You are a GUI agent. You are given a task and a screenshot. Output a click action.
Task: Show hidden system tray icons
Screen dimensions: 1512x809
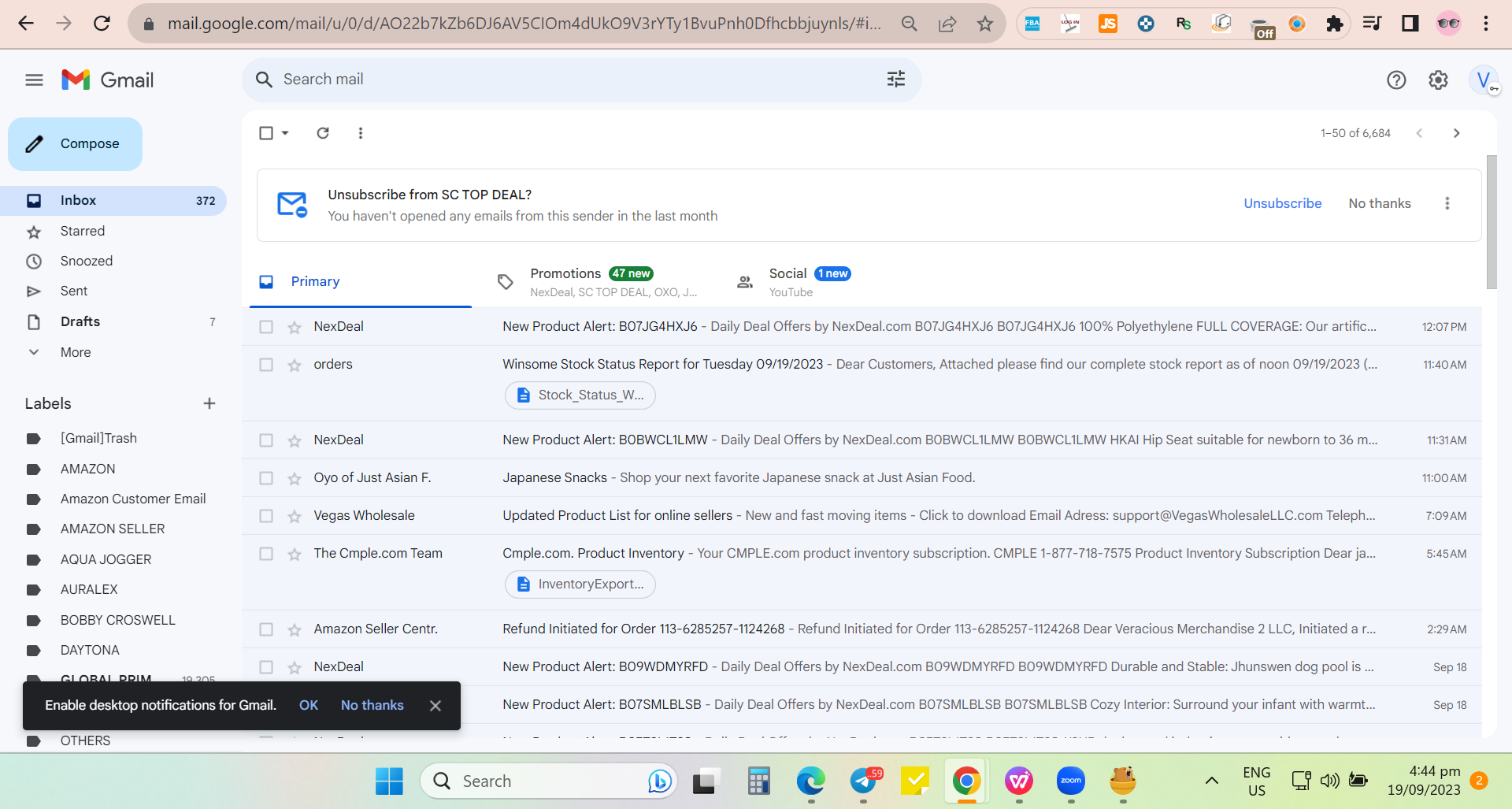tap(1212, 781)
